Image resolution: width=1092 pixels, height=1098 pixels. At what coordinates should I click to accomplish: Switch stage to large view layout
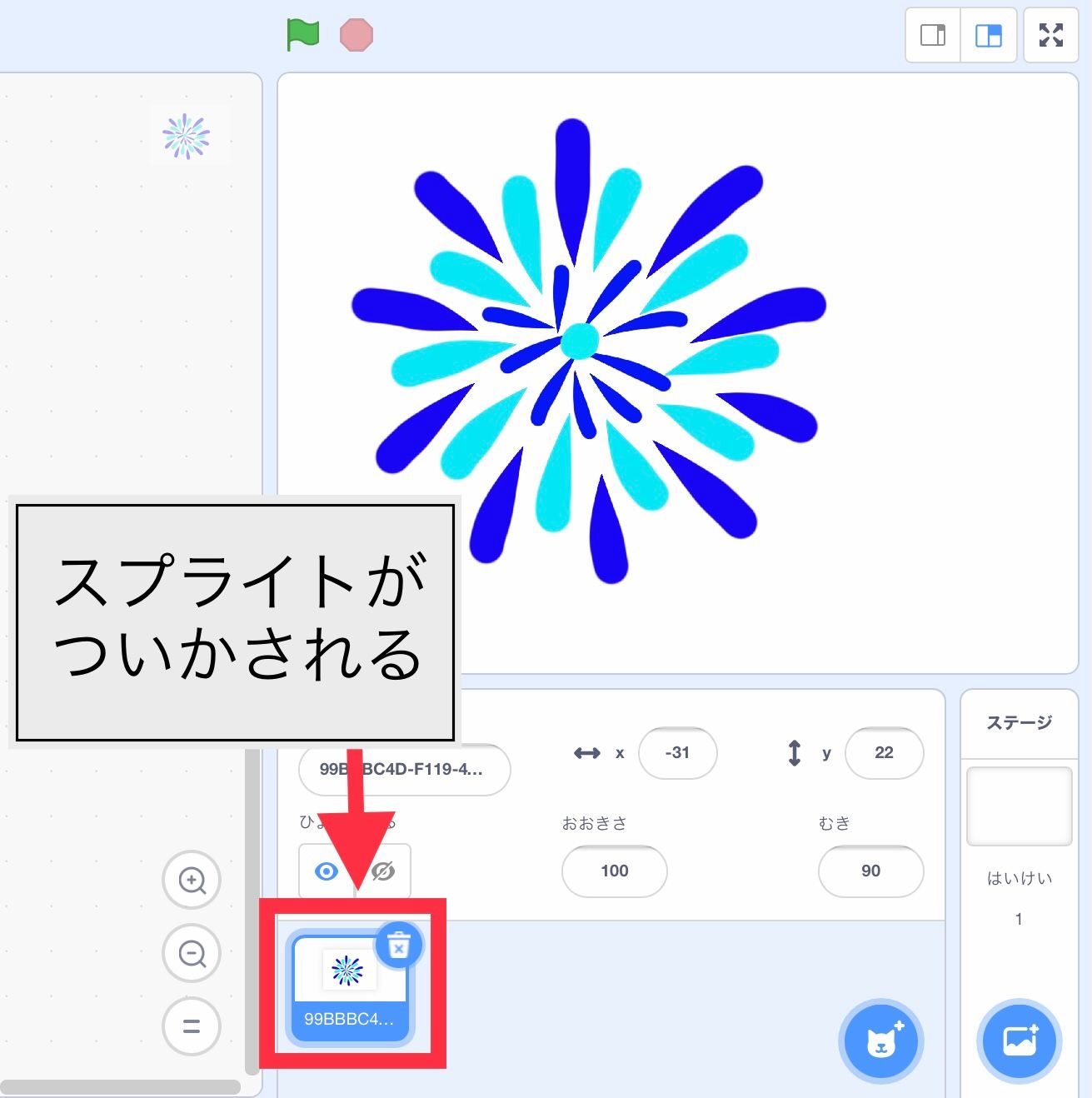[988, 34]
